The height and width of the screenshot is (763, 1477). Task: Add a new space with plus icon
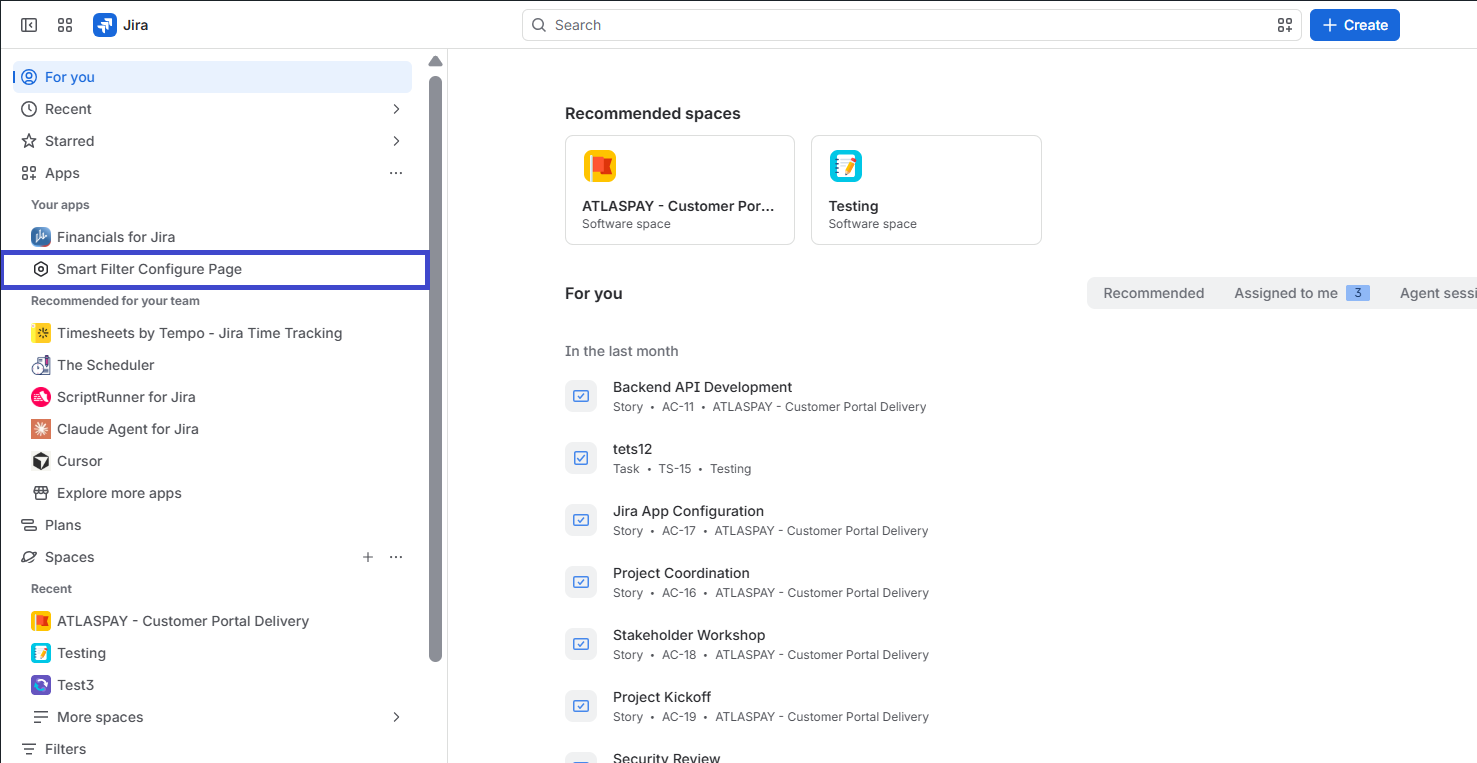368,557
